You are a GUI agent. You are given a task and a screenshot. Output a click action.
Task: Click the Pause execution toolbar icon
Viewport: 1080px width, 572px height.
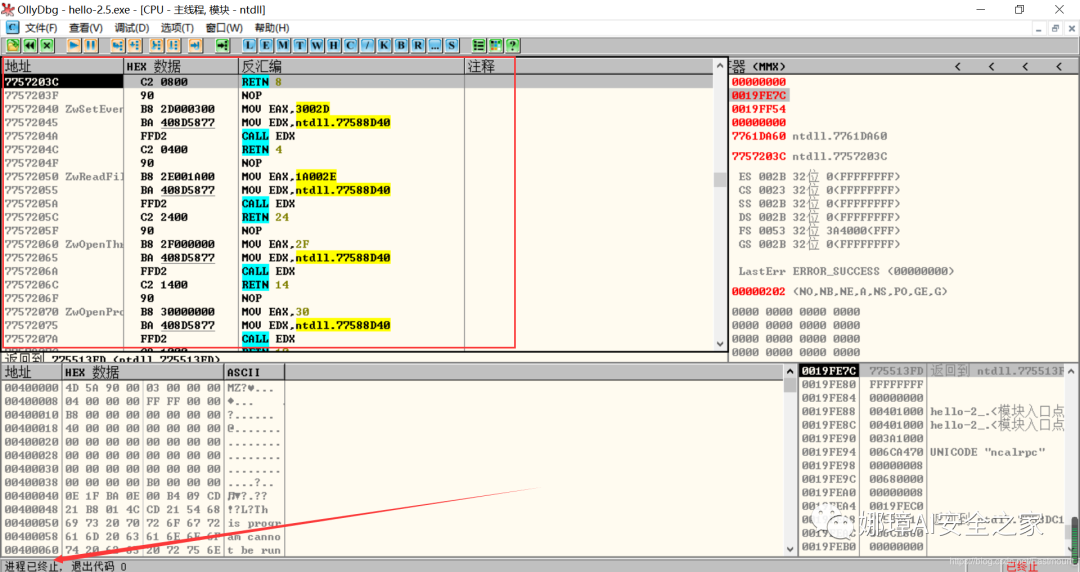(x=91, y=45)
